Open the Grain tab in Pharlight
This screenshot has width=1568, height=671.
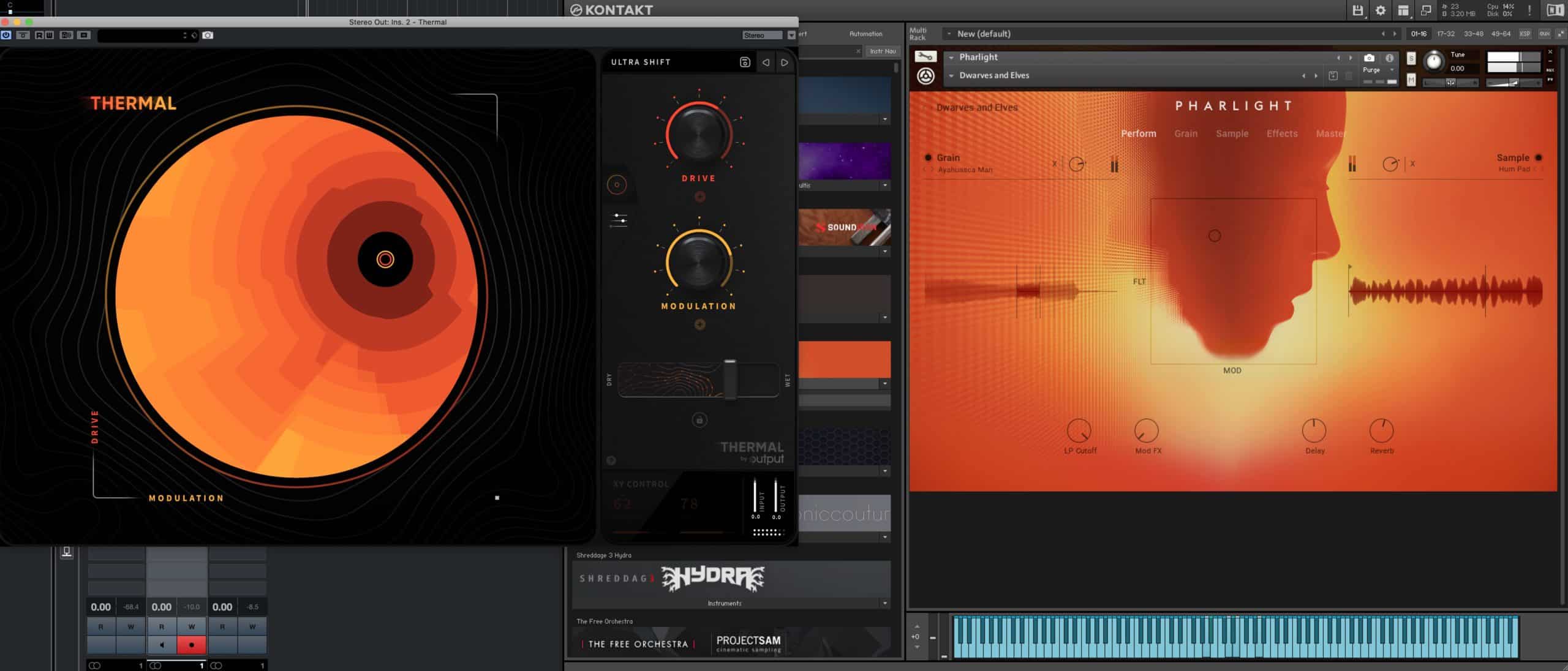pos(1186,133)
